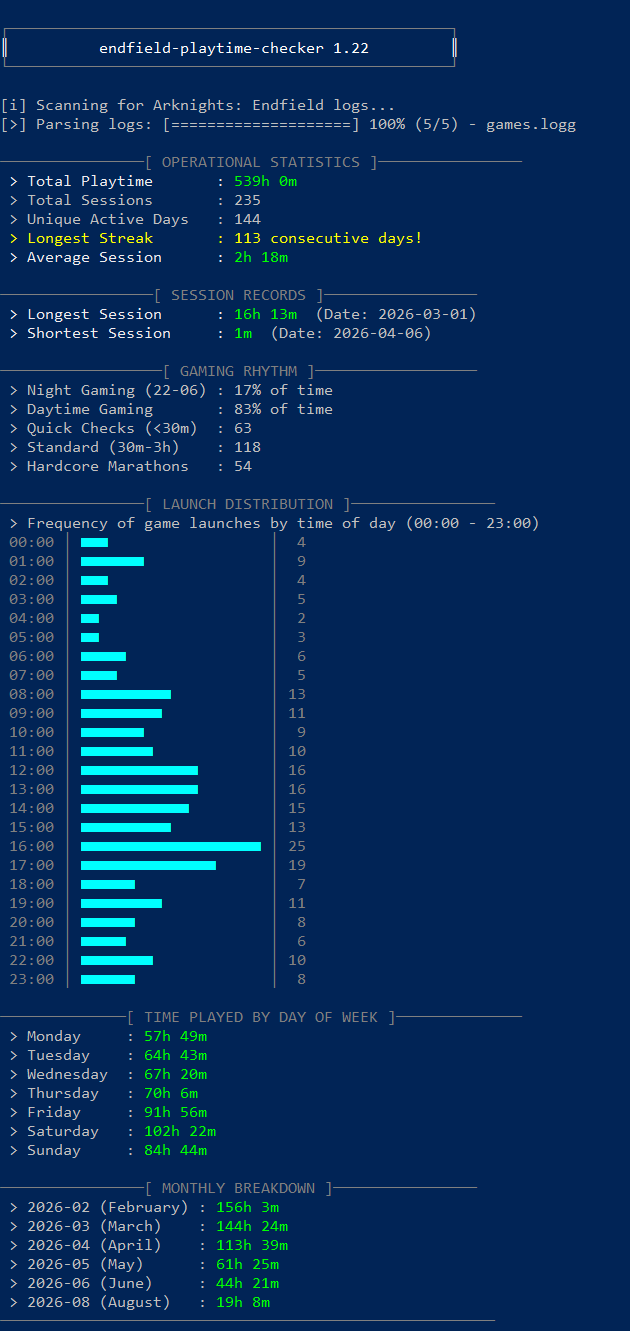Select Friday playtime '91h 56m'
This screenshot has height=1331, width=630.
tap(175, 1112)
